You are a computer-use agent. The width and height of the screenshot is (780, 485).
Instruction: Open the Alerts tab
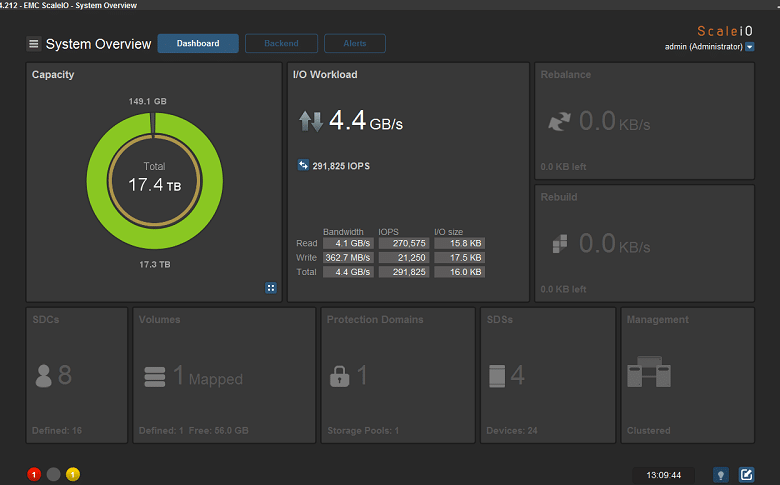pos(355,43)
